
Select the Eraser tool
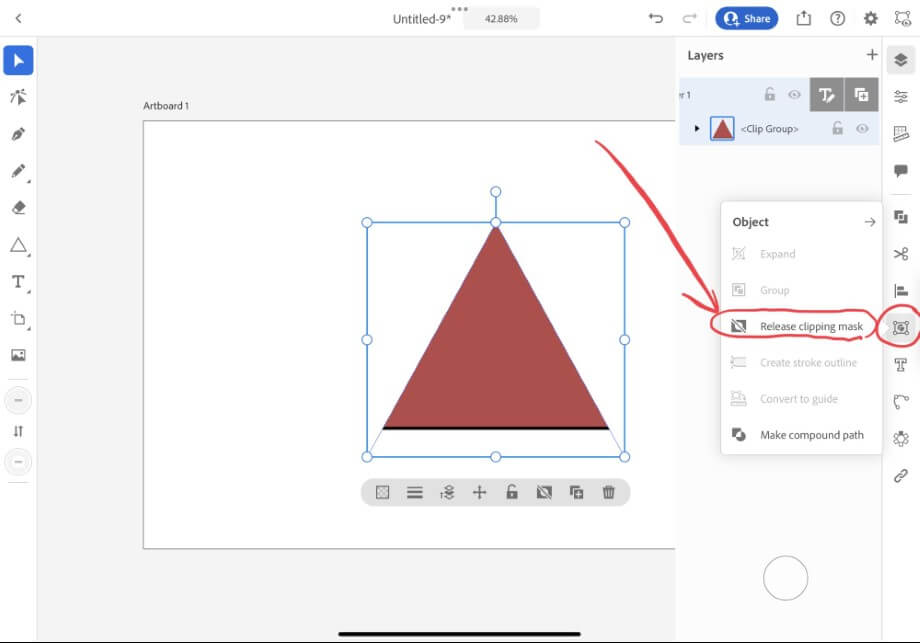[18, 208]
